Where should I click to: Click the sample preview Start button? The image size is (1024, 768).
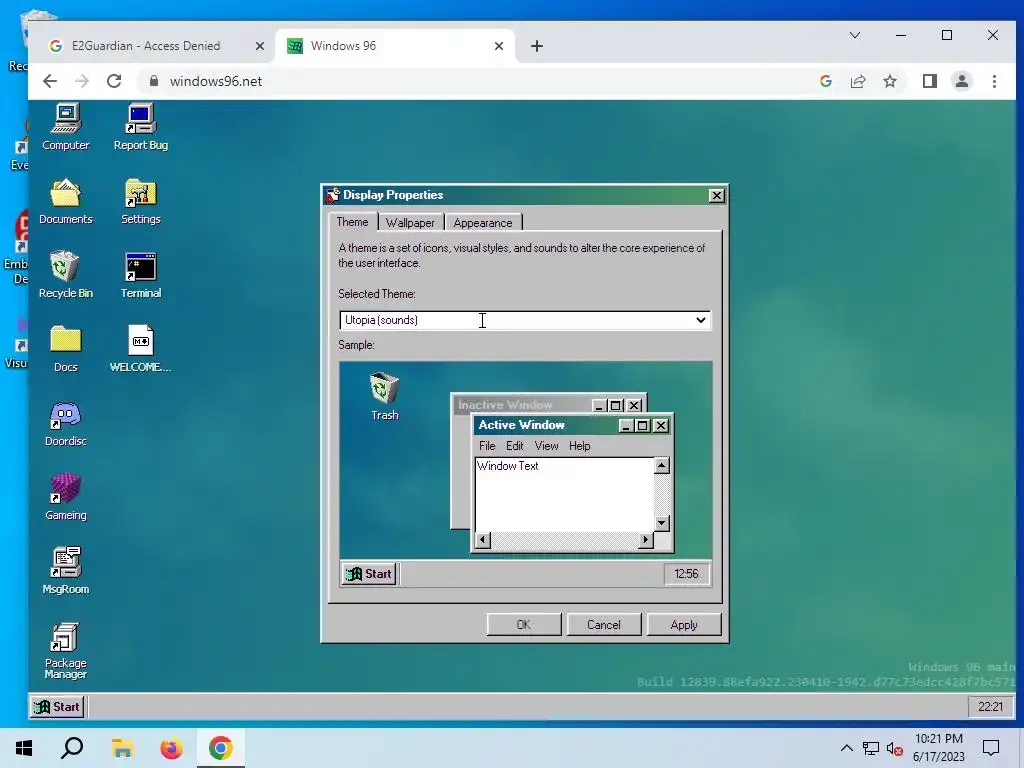[370, 574]
